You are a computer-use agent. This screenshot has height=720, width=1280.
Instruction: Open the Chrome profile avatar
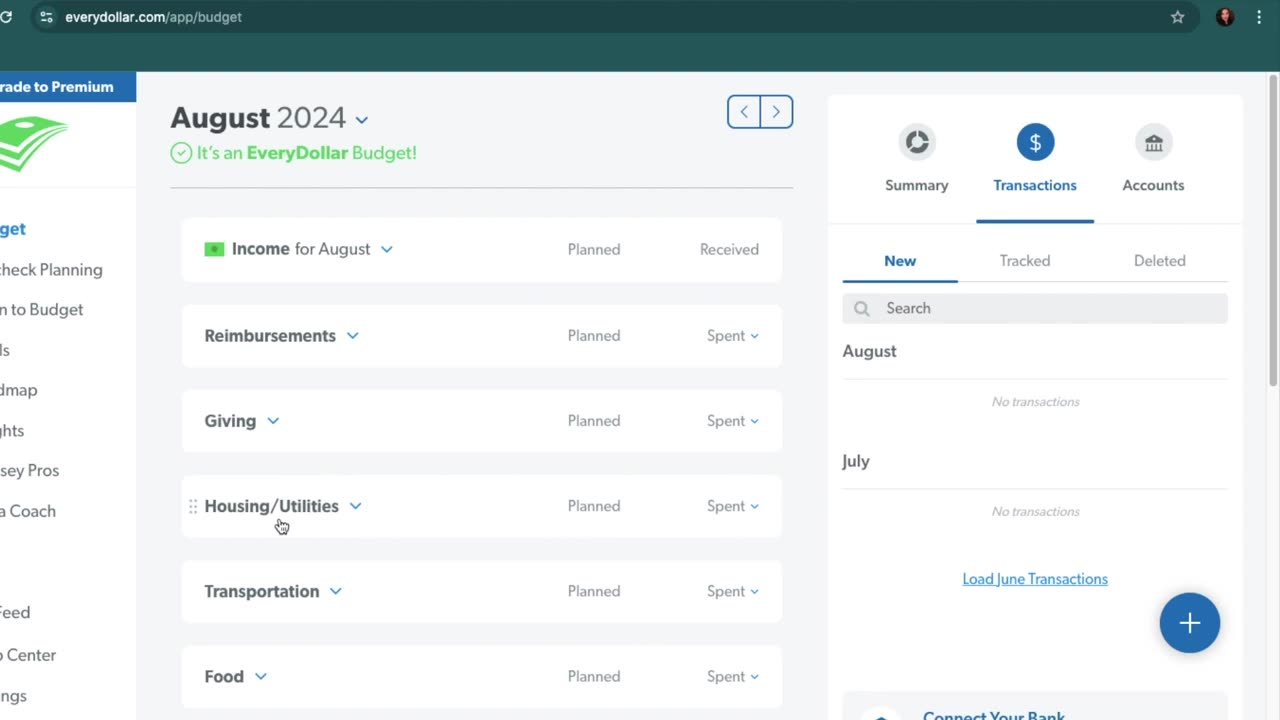coord(1225,17)
